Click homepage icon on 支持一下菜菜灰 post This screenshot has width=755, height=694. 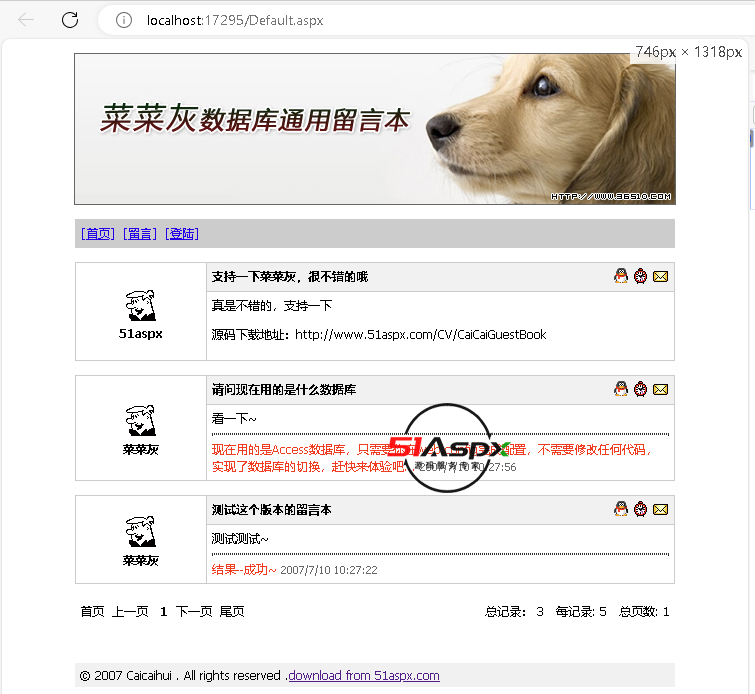(x=640, y=276)
